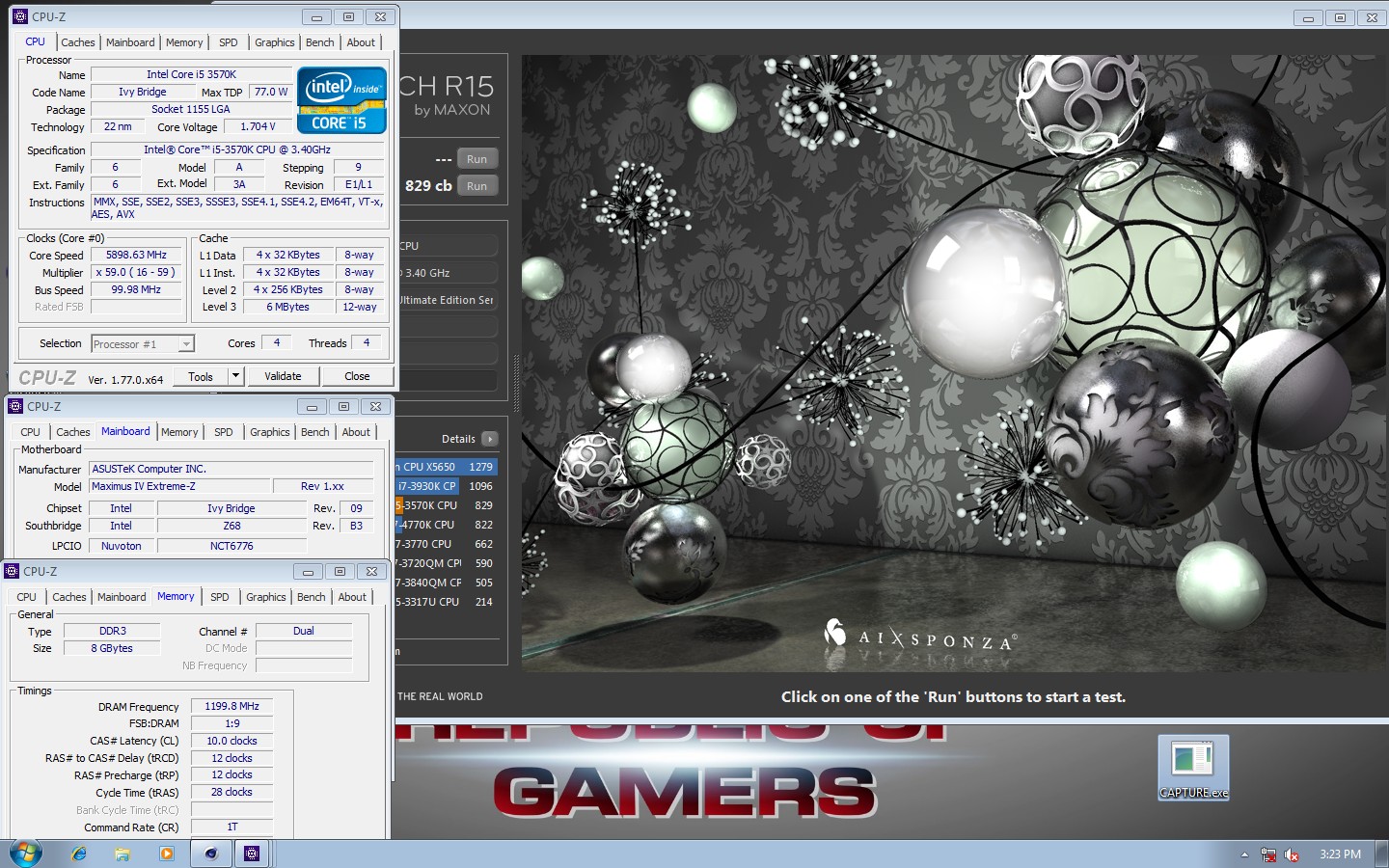Click CPU-Z title icon in Memory window
The image size is (1389, 868).
pos(13,571)
